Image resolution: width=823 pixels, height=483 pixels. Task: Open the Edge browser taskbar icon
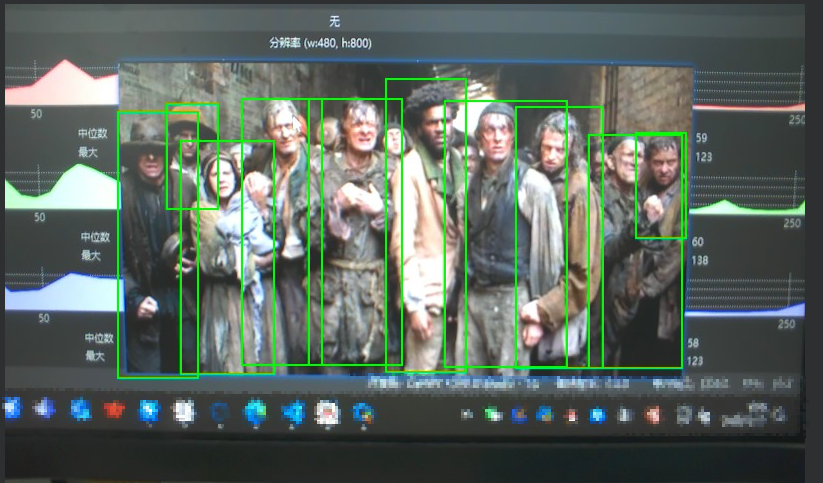point(256,411)
